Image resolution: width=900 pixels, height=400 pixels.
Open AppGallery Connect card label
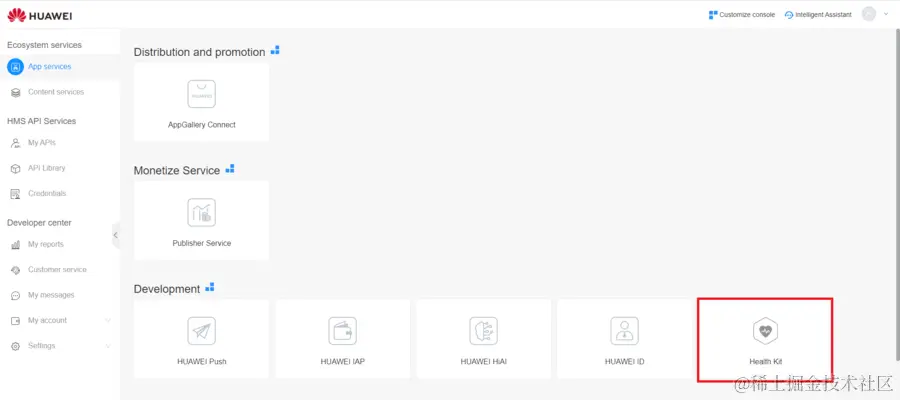201,125
